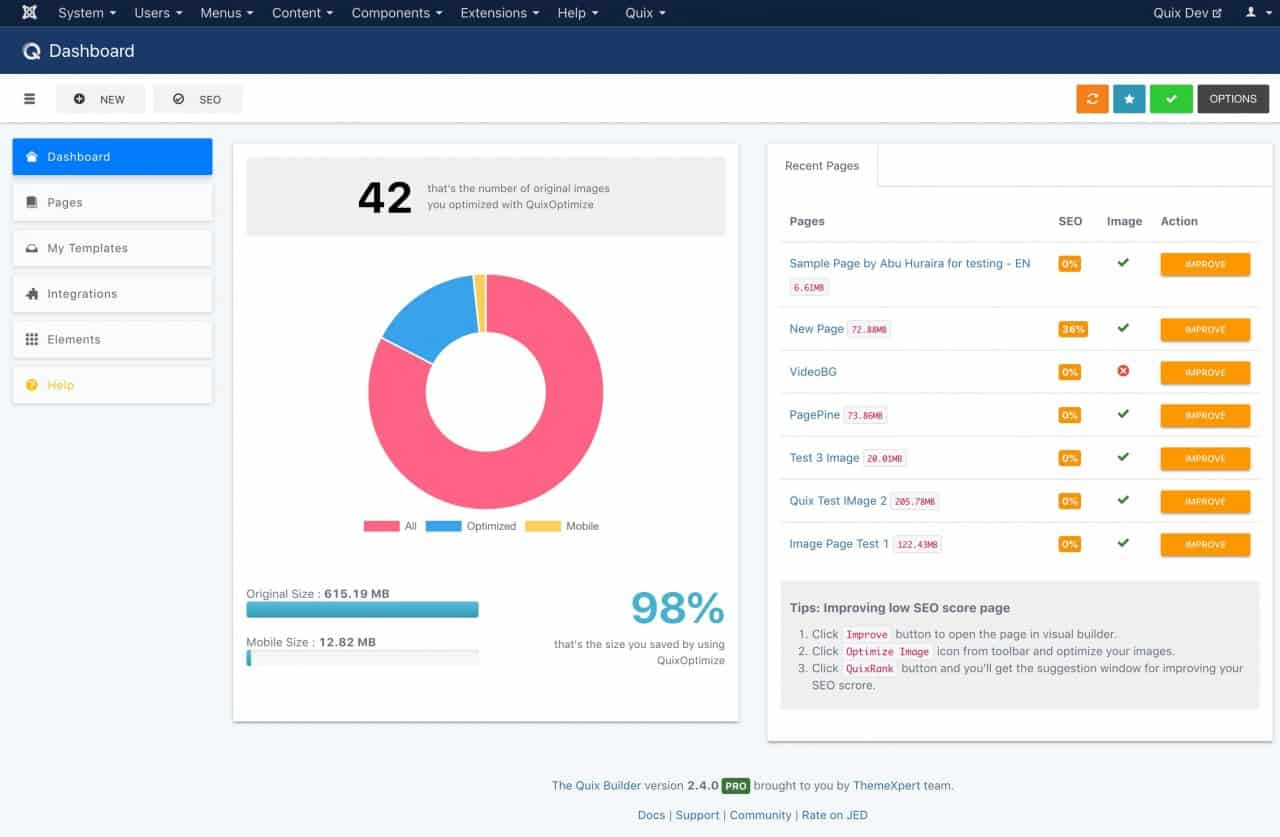Click the plus icon on NEW button

pos(80,99)
